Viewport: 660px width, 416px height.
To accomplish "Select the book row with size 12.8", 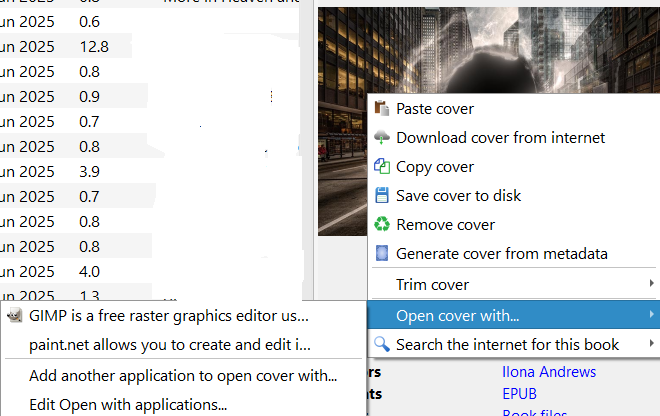I will (95, 47).
